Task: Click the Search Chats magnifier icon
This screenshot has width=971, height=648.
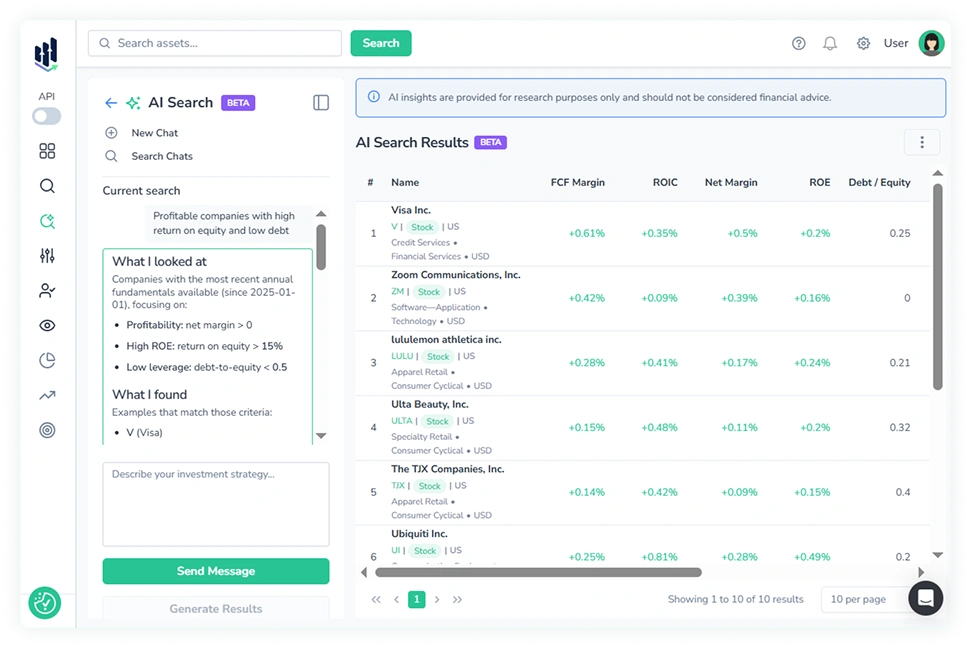Action: (111, 156)
